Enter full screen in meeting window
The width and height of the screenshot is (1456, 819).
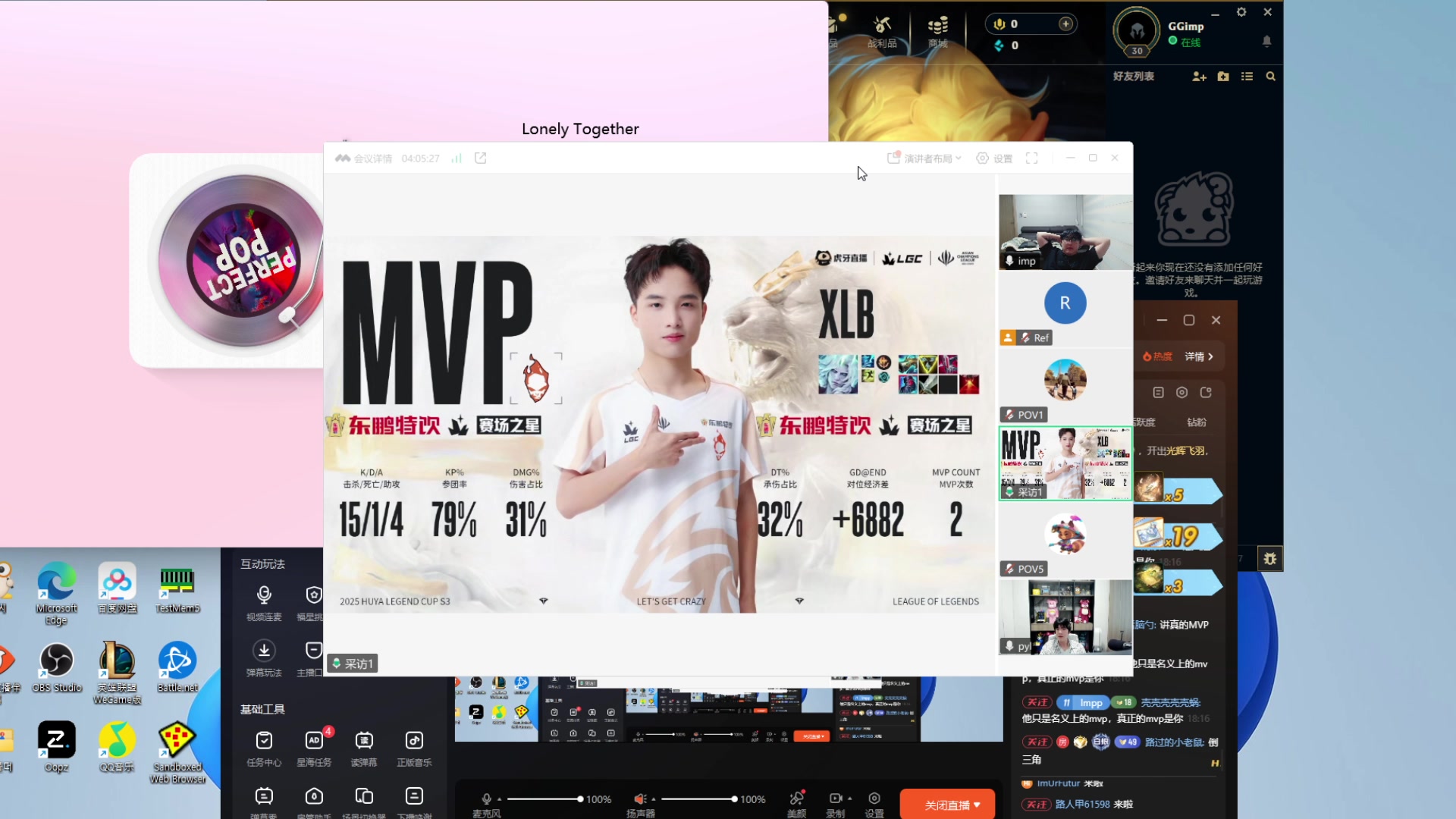(x=1032, y=158)
